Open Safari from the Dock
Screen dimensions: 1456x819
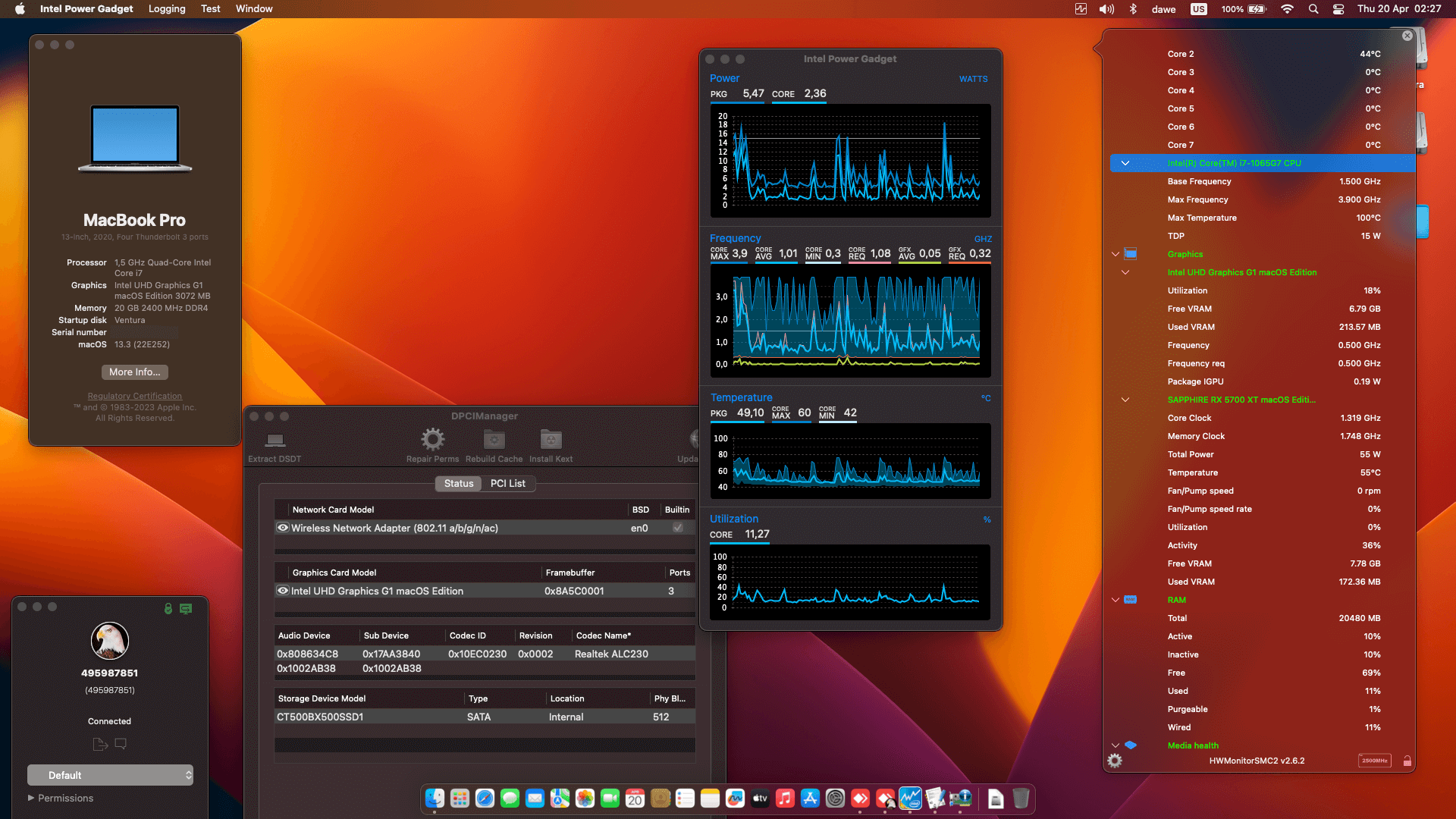[485, 798]
